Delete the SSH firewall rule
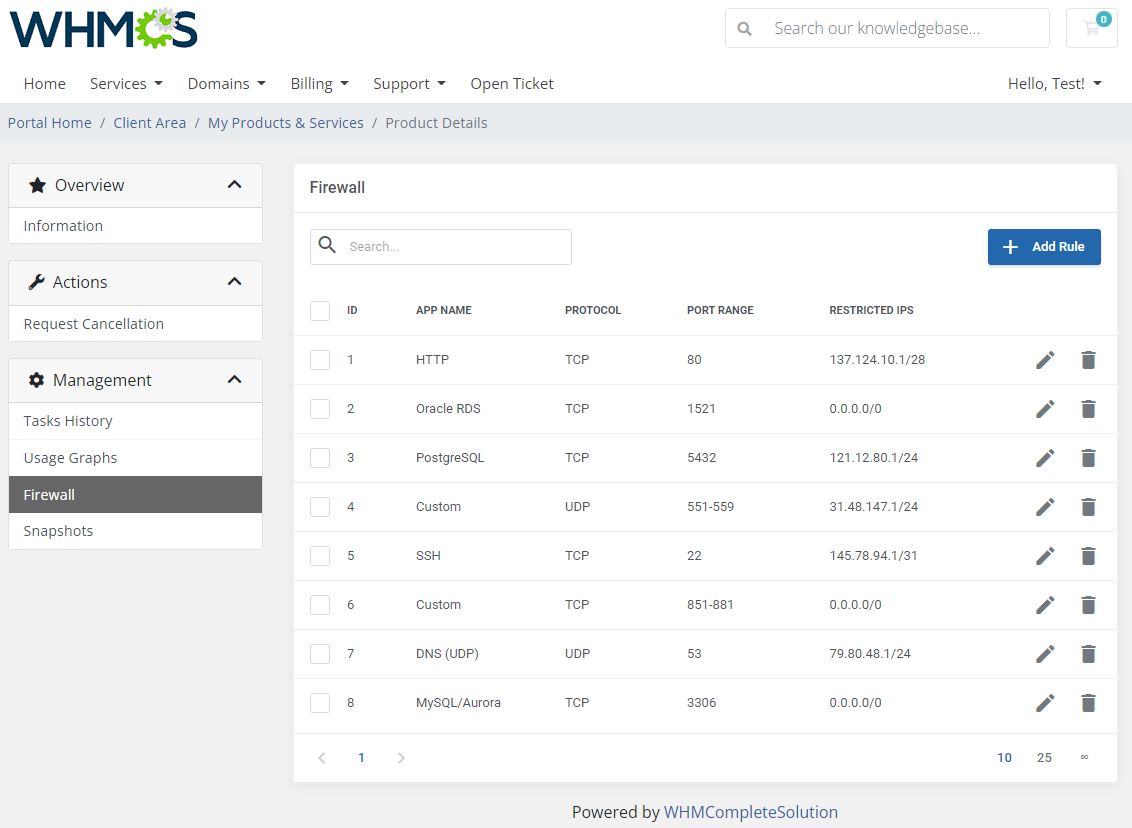The width and height of the screenshot is (1132, 828). coord(1088,556)
